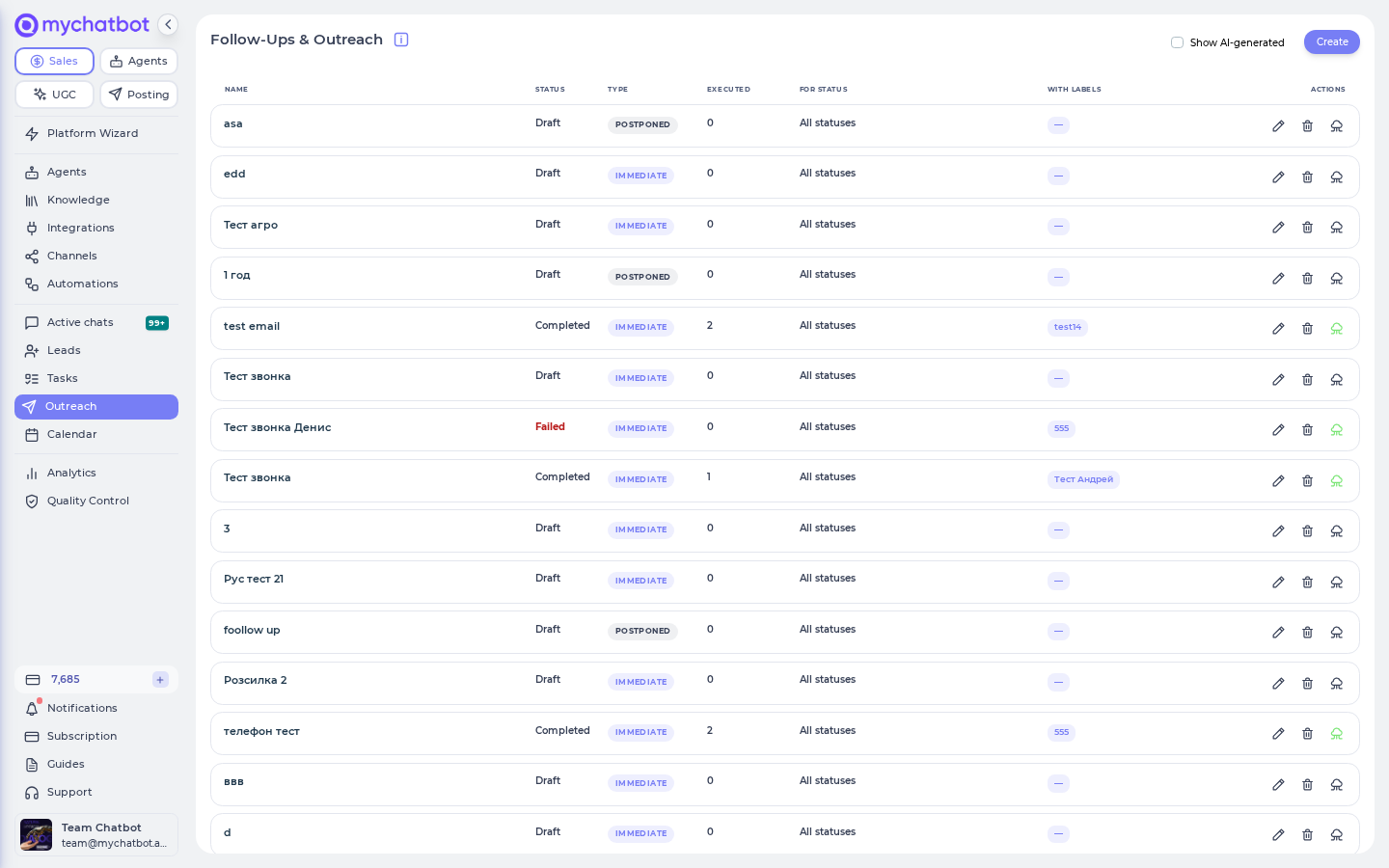Delete the foollow up row
Image resolution: width=1389 pixels, height=868 pixels.
[1307, 633]
